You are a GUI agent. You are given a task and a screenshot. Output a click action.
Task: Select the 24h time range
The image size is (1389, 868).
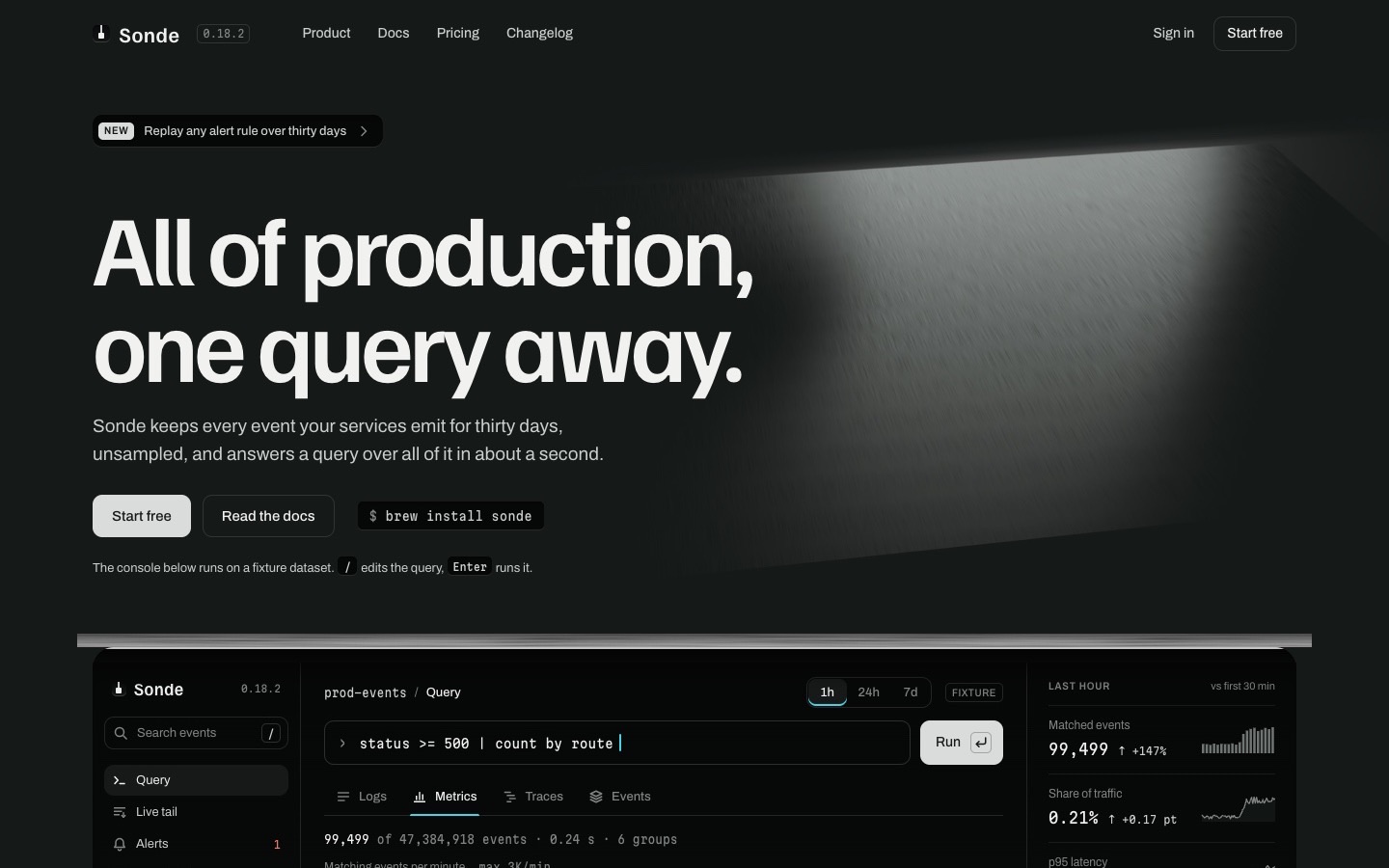click(x=868, y=692)
